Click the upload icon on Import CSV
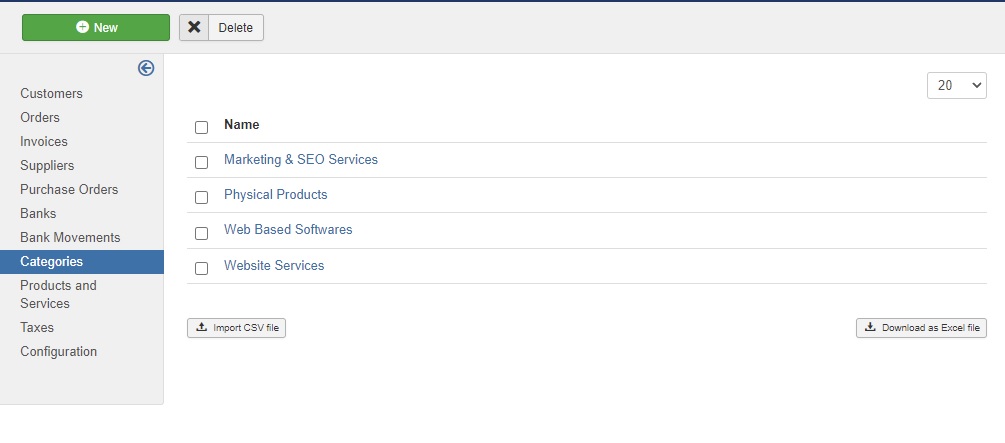This screenshot has width=1005, height=443. click(201, 327)
